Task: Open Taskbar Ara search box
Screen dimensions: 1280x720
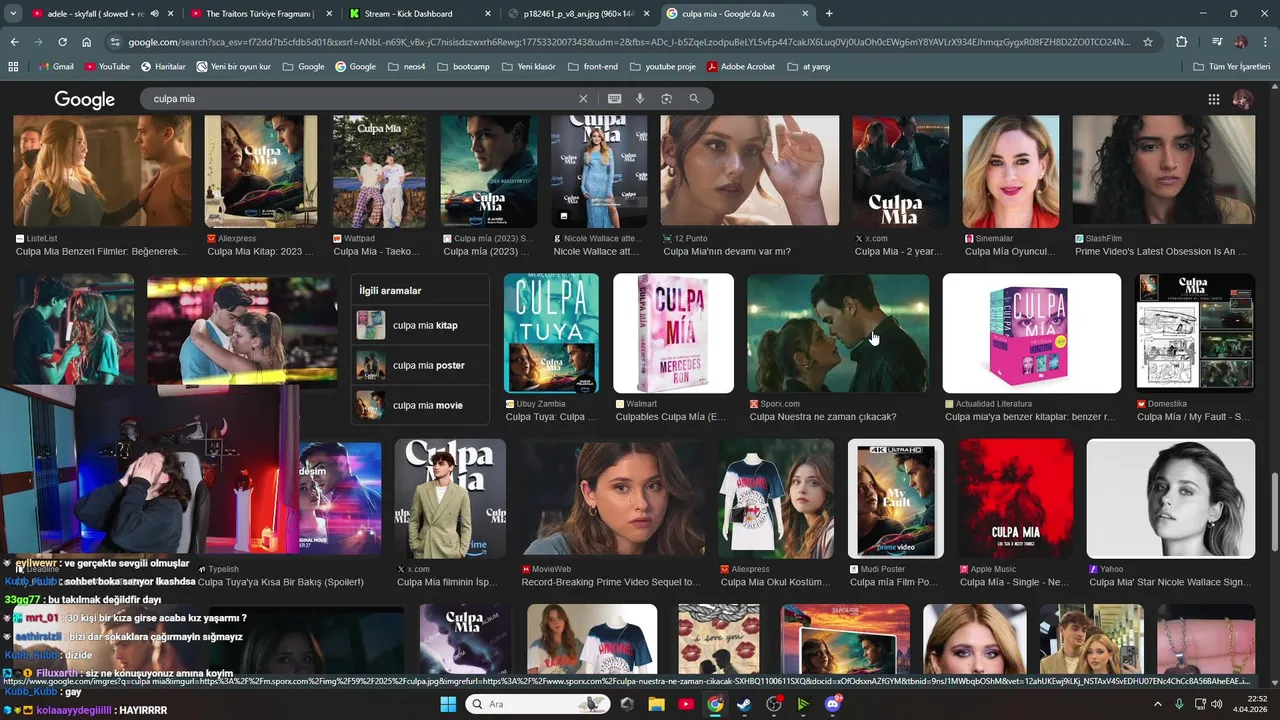Action: tap(538, 704)
